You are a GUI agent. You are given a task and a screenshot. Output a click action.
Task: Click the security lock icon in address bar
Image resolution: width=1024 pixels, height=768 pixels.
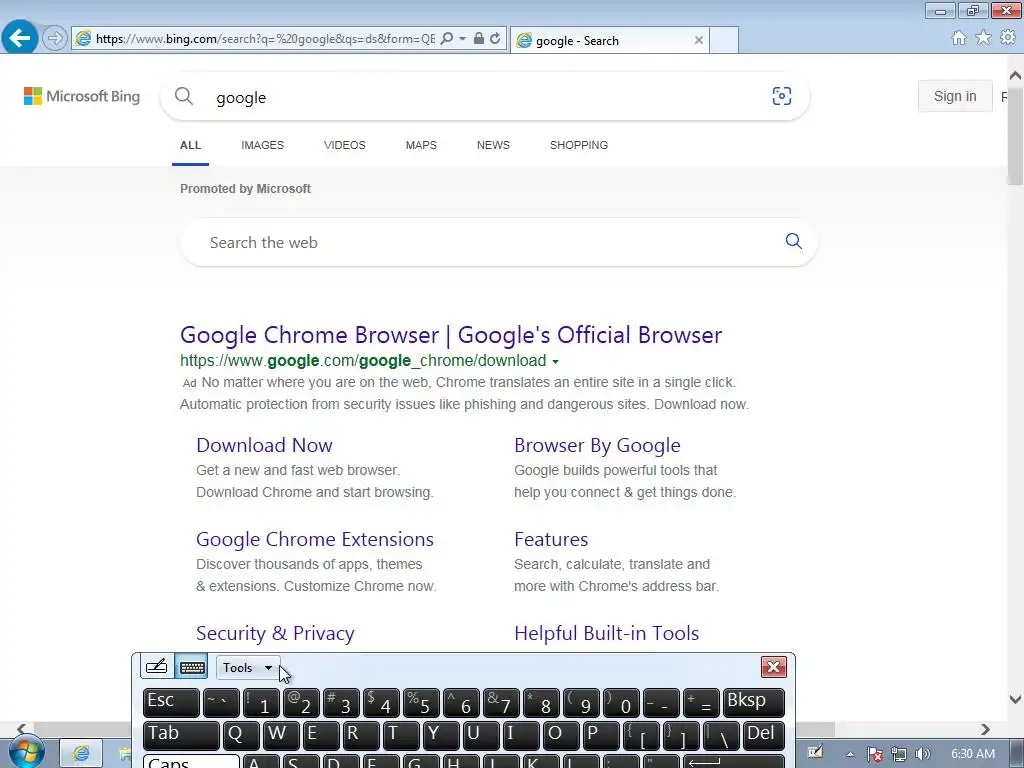pos(479,39)
